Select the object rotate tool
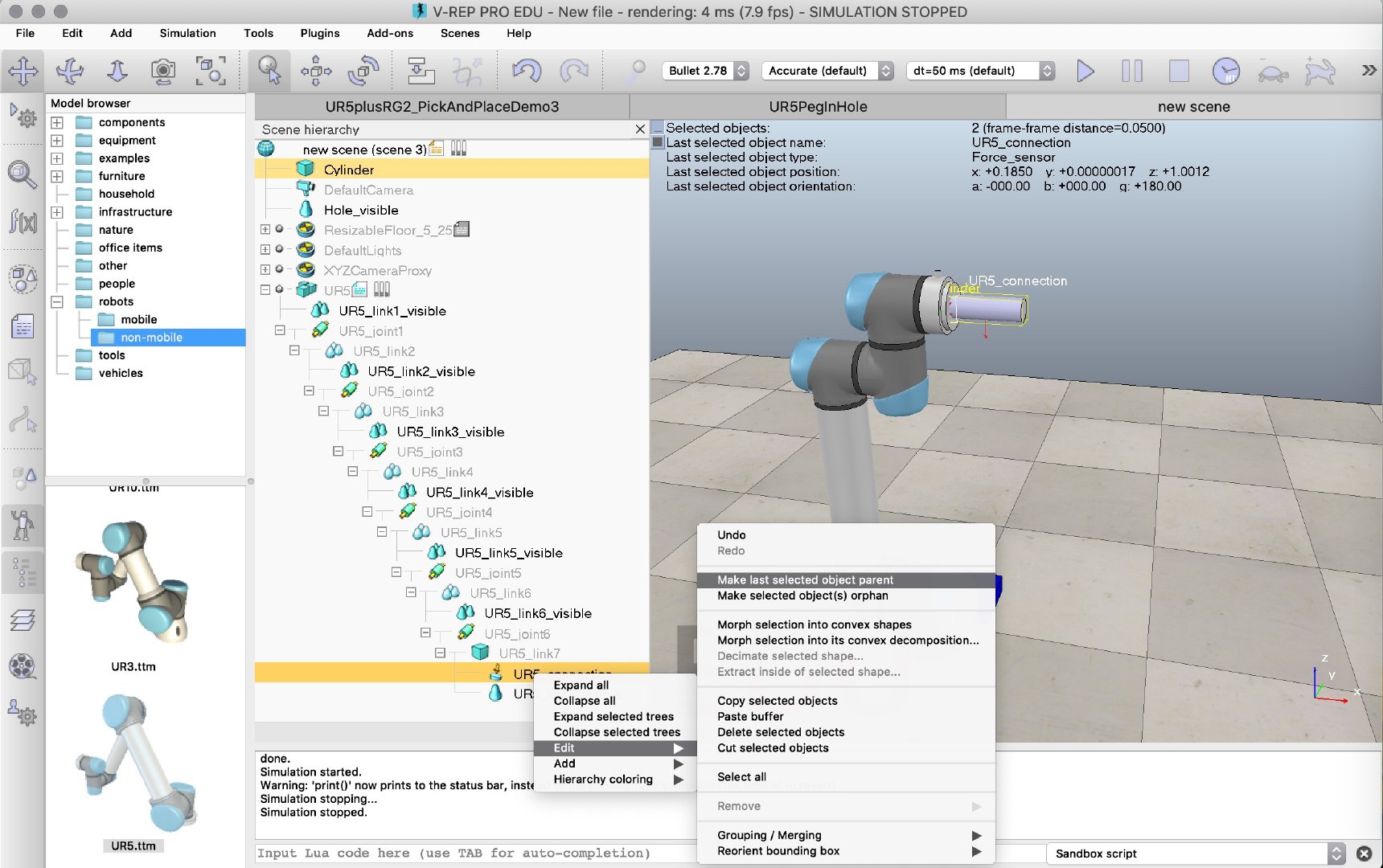Viewport: 1383px width, 868px height. (x=363, y=71)
